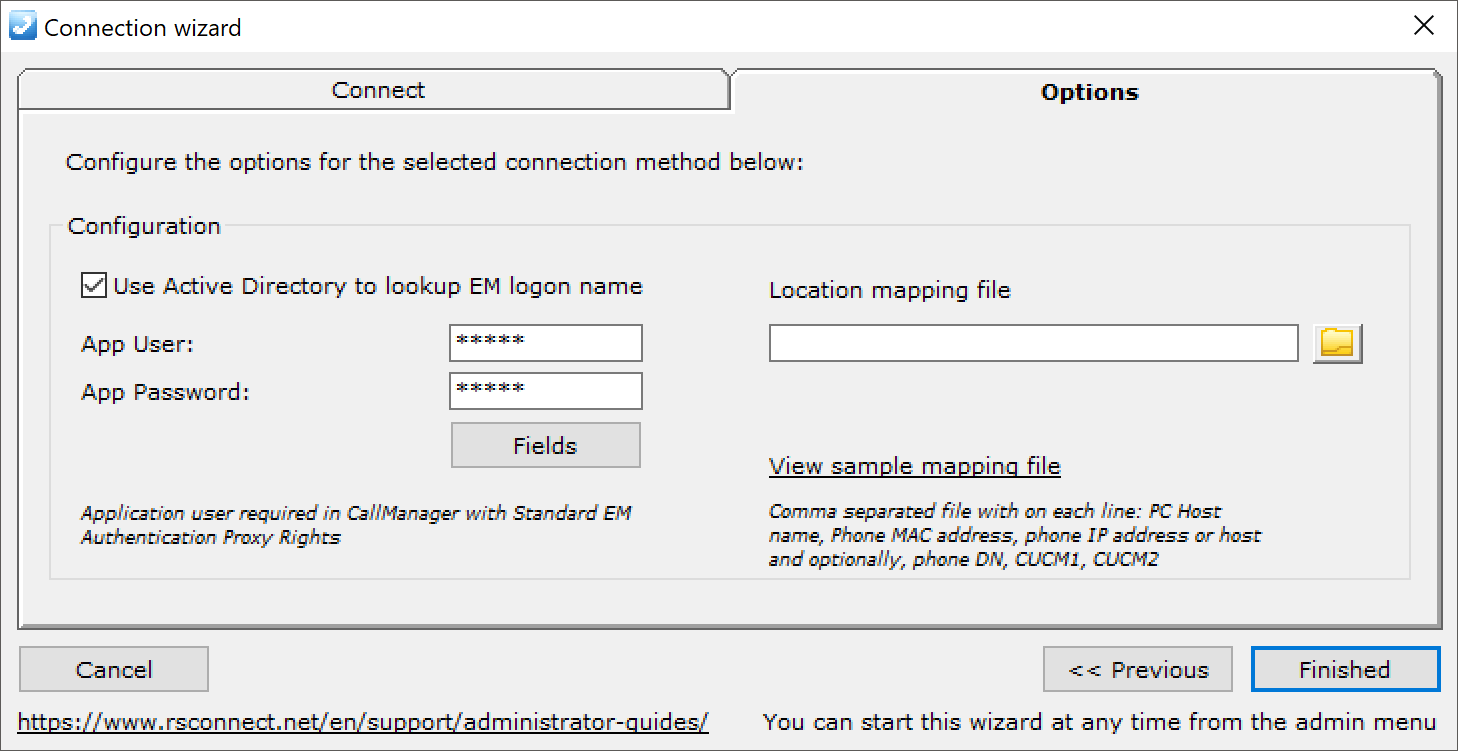Focus the App Password input field
The width and height of the screenshot is (1458, 751).
click(x=546, y=391)
